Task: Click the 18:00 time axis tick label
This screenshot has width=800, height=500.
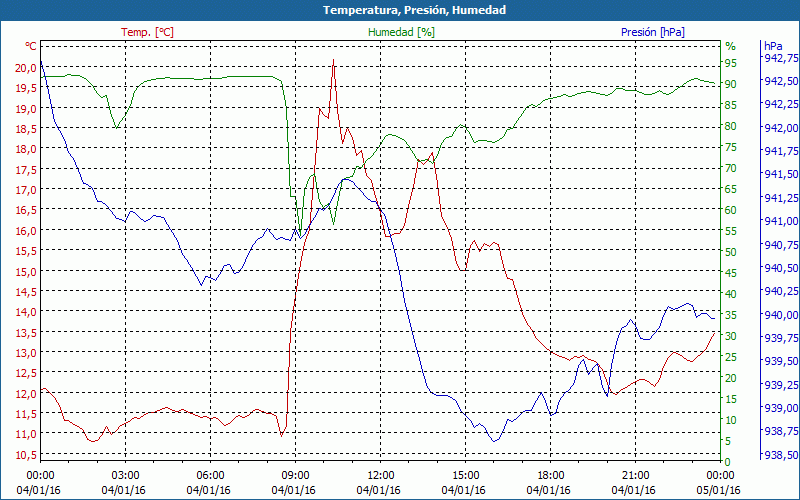Action: (550, 475)
